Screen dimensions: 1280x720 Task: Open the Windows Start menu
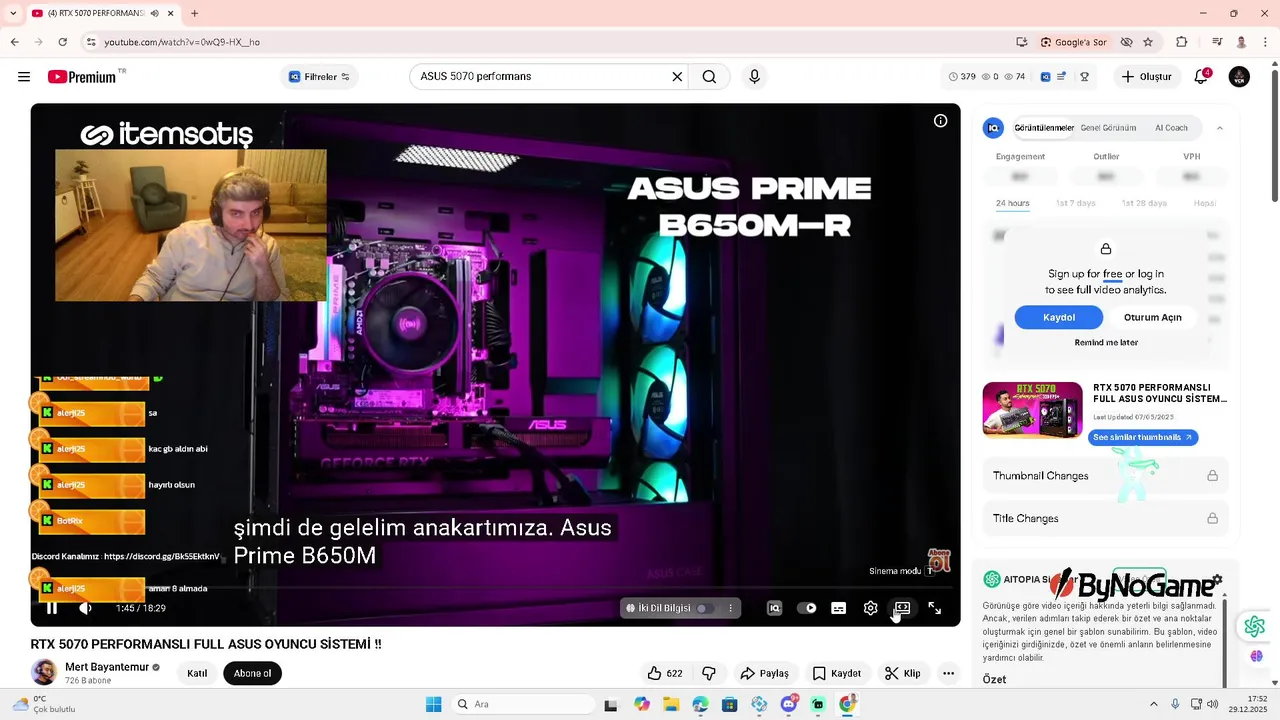[433, 704]
